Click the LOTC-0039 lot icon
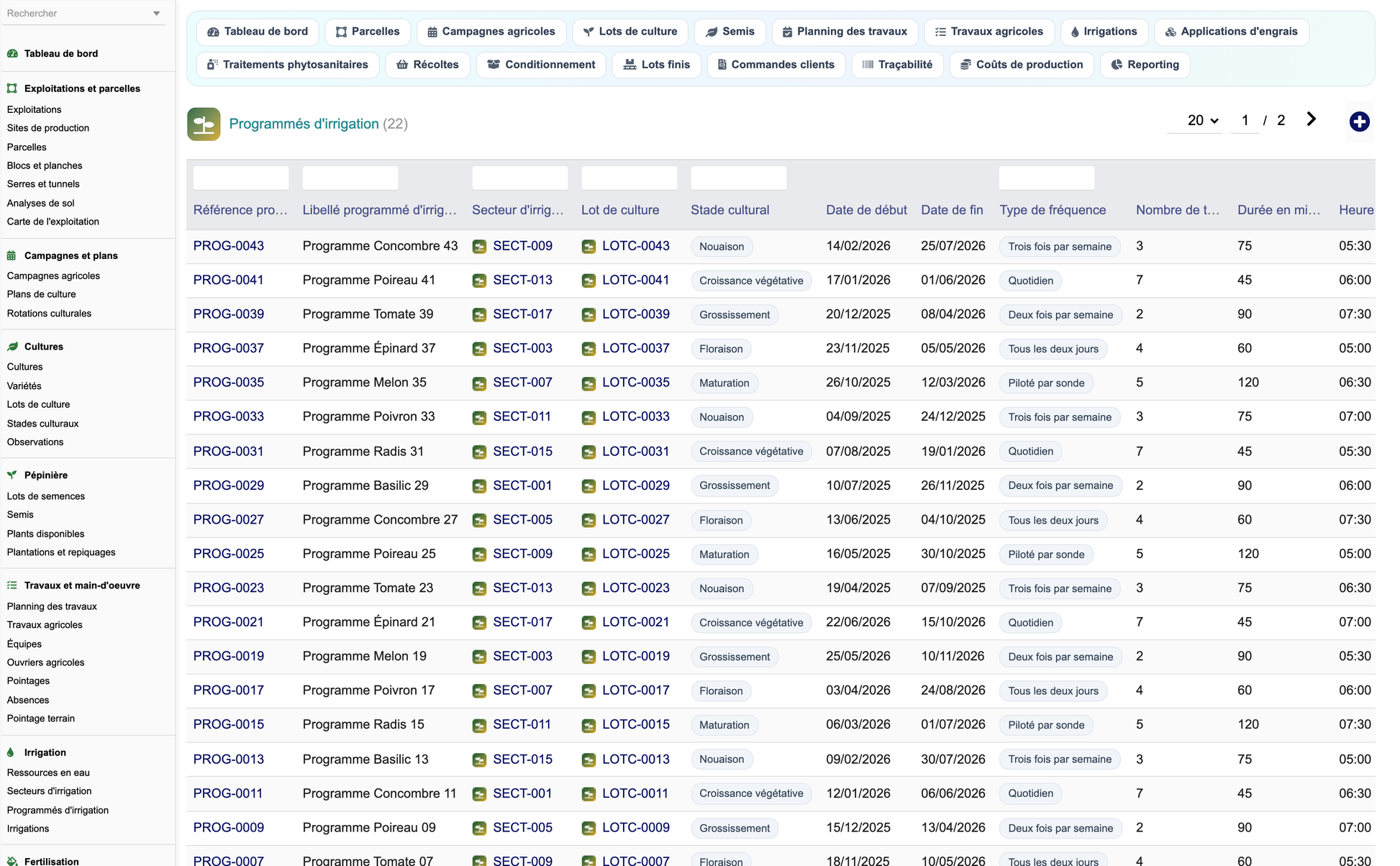Viewport: 1400px width, 866px height. click(x=588, y=315)
